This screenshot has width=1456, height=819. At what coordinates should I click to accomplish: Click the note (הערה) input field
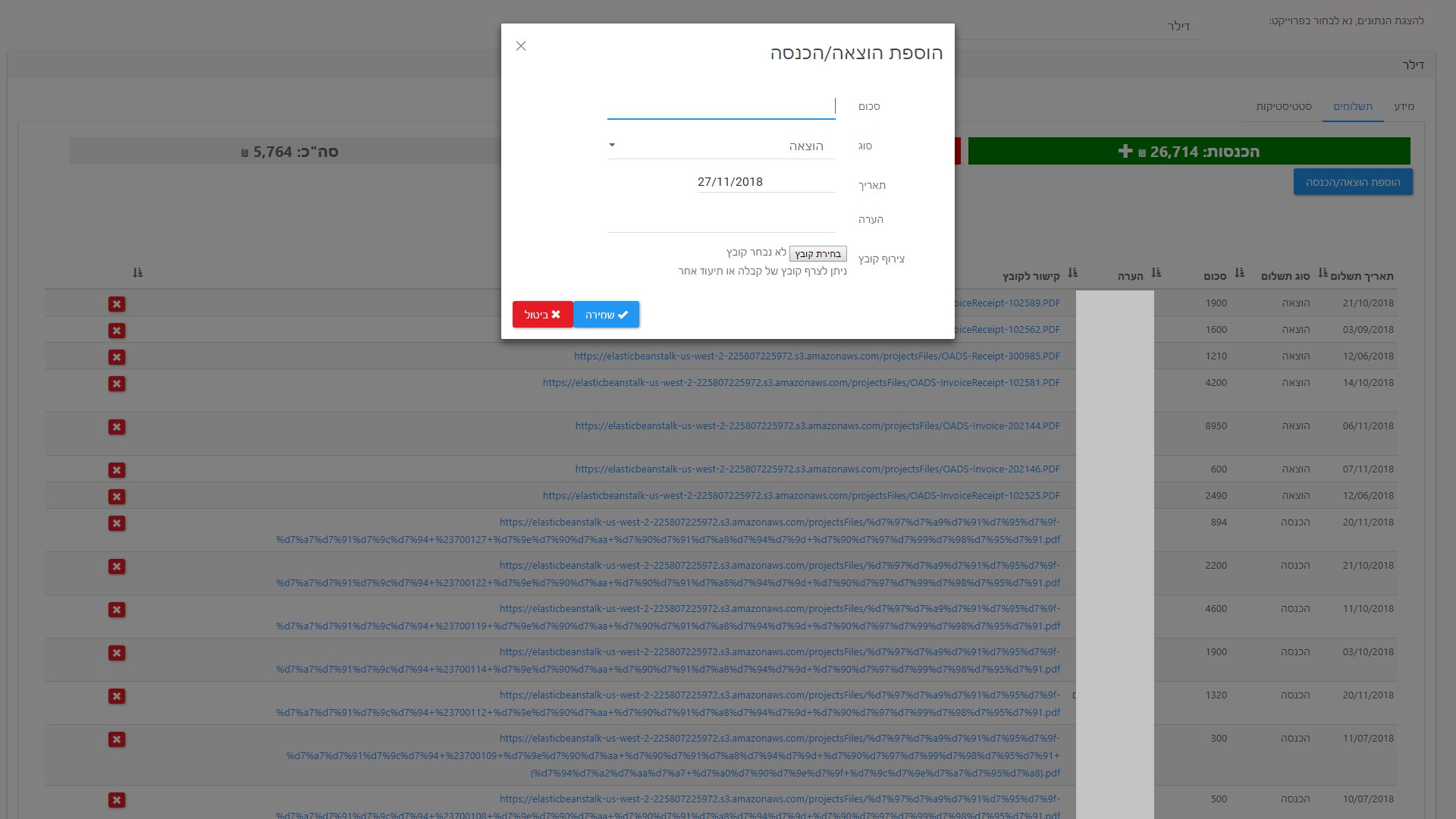click(720, 221)
